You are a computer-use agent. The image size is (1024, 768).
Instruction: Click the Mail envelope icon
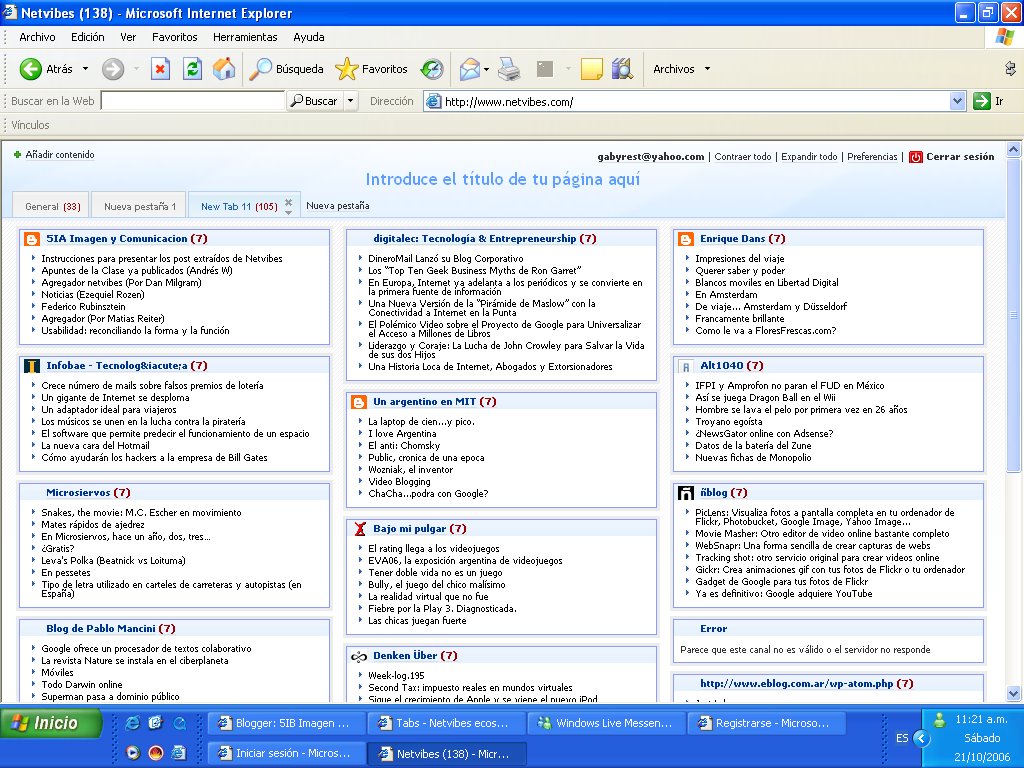coord(470,69)
